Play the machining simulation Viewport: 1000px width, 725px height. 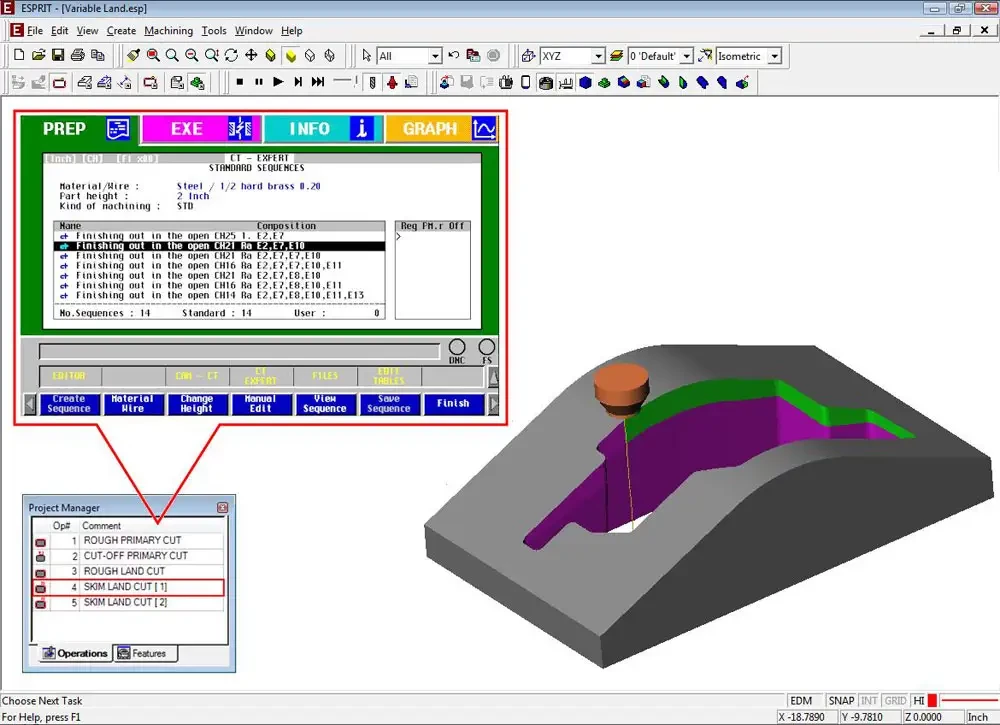278,82
